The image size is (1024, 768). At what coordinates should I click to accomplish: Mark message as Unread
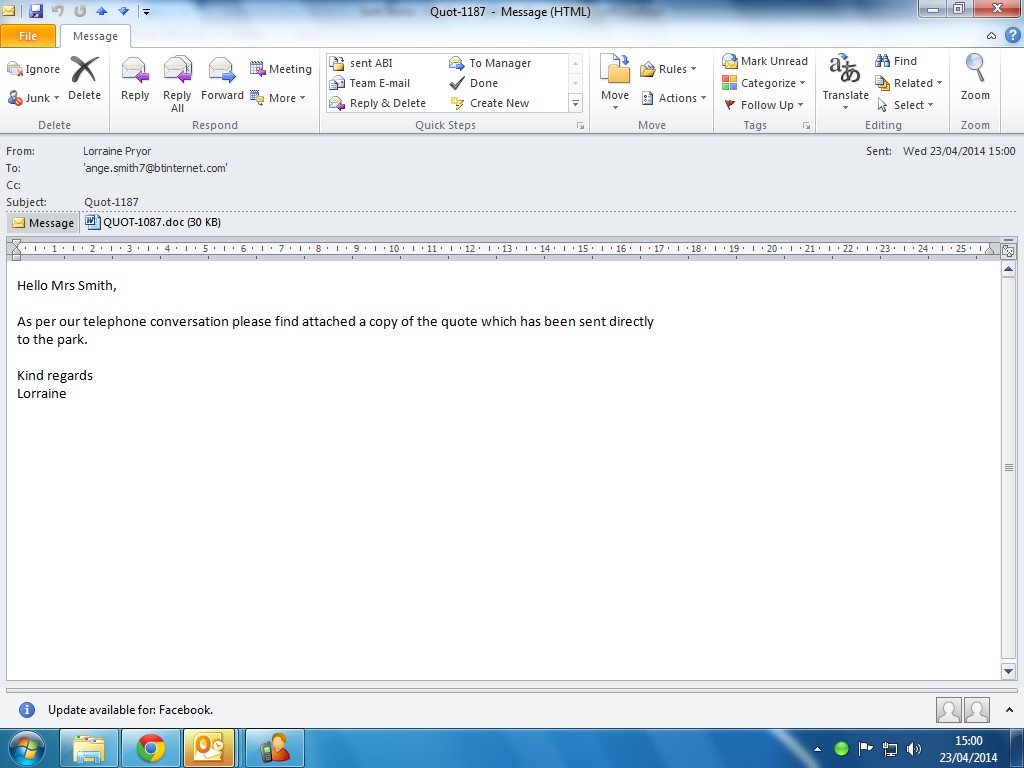point(765,61)
